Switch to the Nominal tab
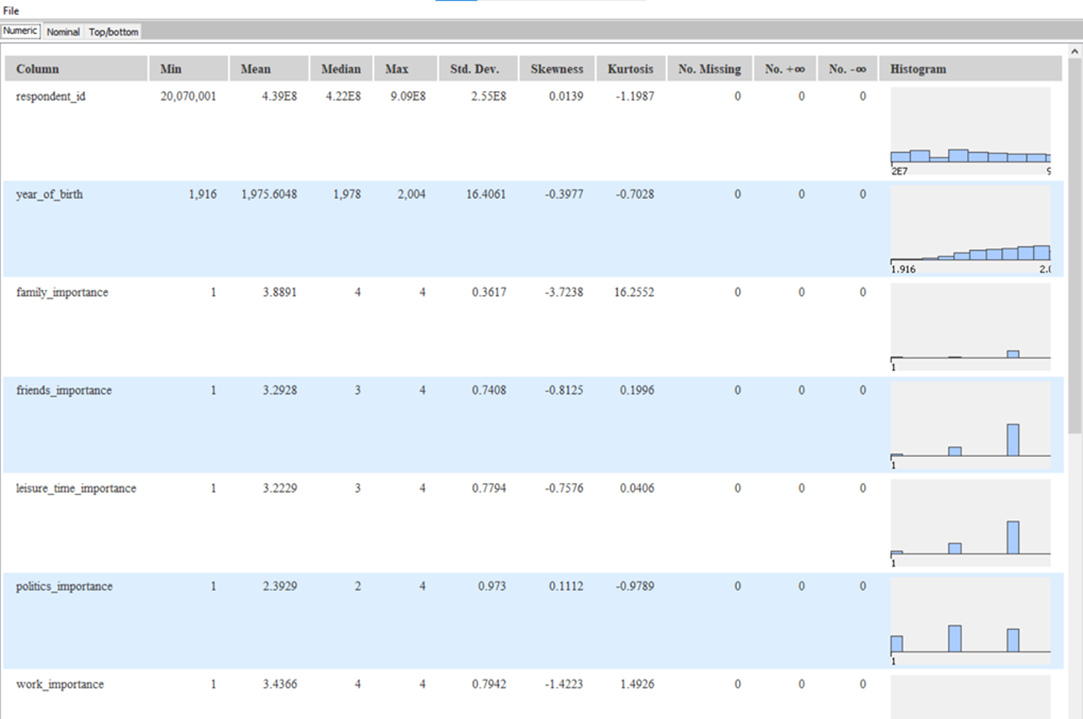Viewport: 1083px width, 719px height. [x=63, y=32]
